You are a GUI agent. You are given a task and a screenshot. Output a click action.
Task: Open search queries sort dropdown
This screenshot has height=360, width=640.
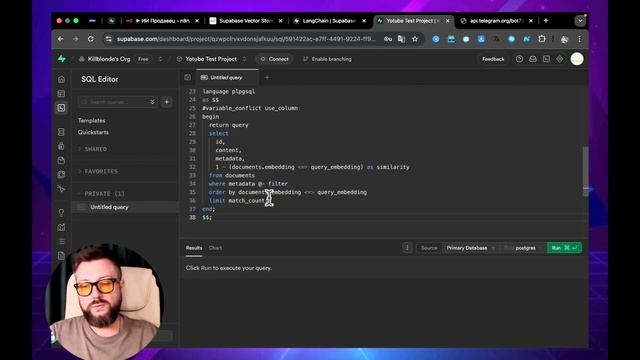pos(152,102)
